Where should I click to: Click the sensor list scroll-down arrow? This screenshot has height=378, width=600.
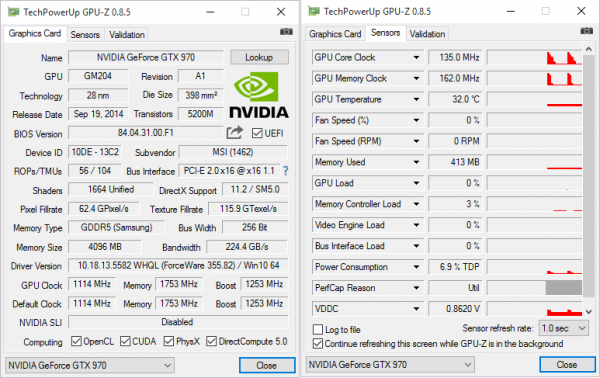coord(589,312)
